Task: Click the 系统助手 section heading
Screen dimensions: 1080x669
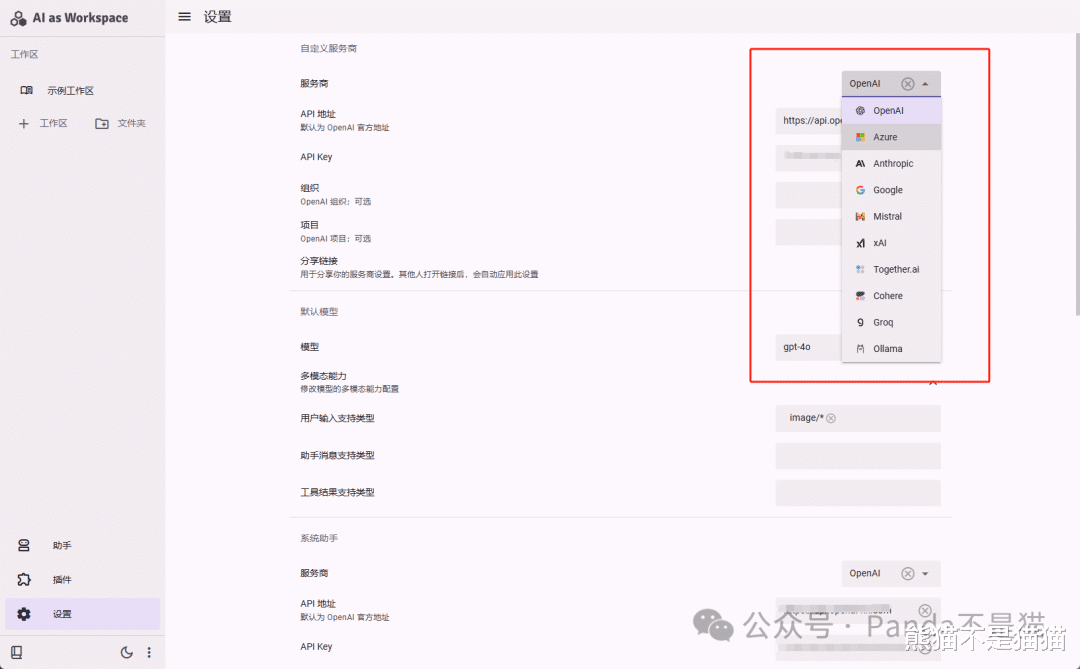Action: 319,537
